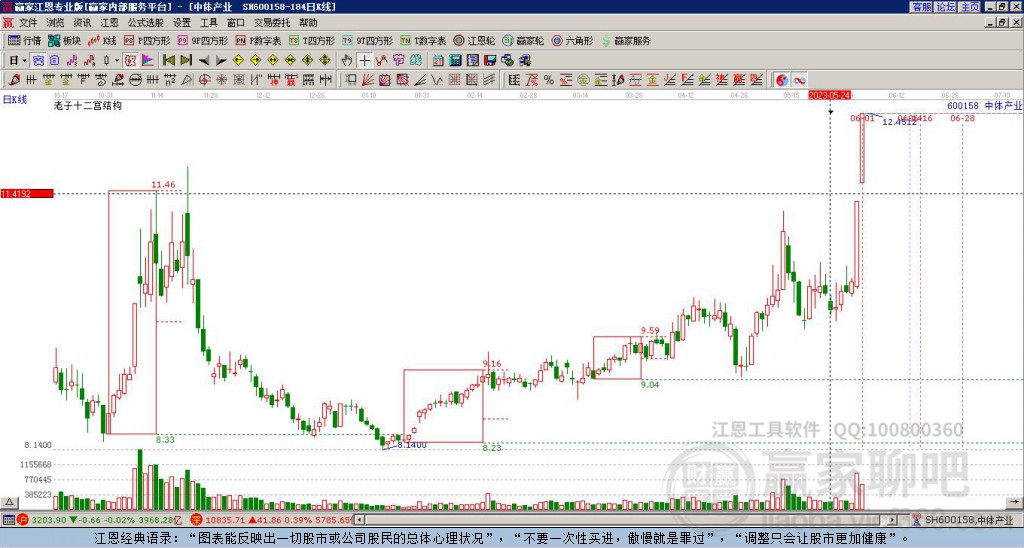Screen dimensions: 1024x548
Task: Open the 帮助 menu
Action: 308,23
